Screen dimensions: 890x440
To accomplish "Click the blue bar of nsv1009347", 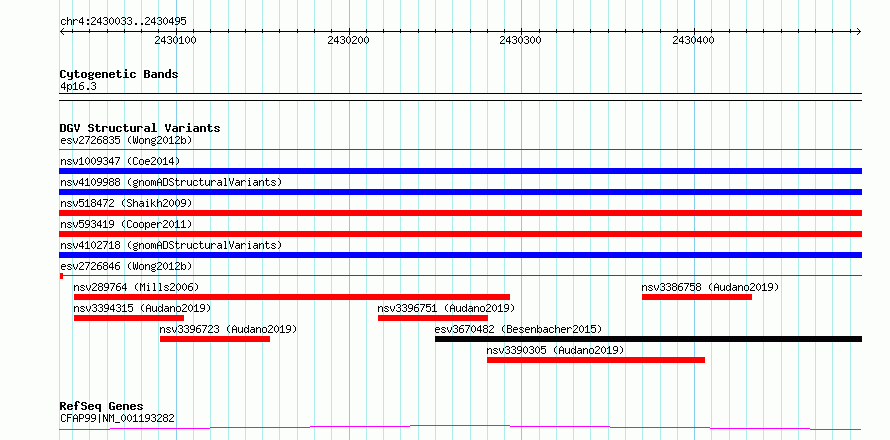I will click(x=460, y=171).
